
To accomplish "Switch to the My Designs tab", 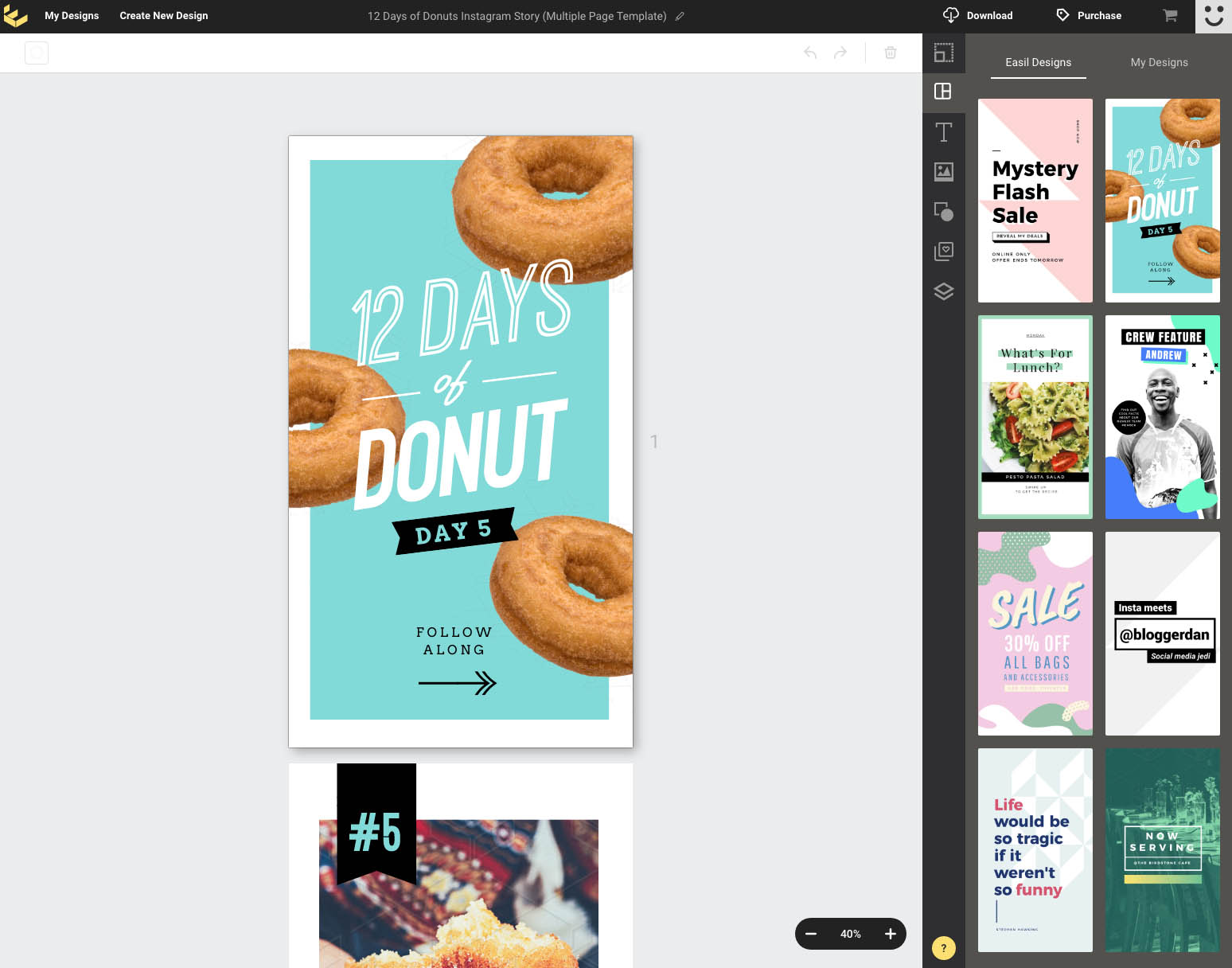I will [1159, 62].
